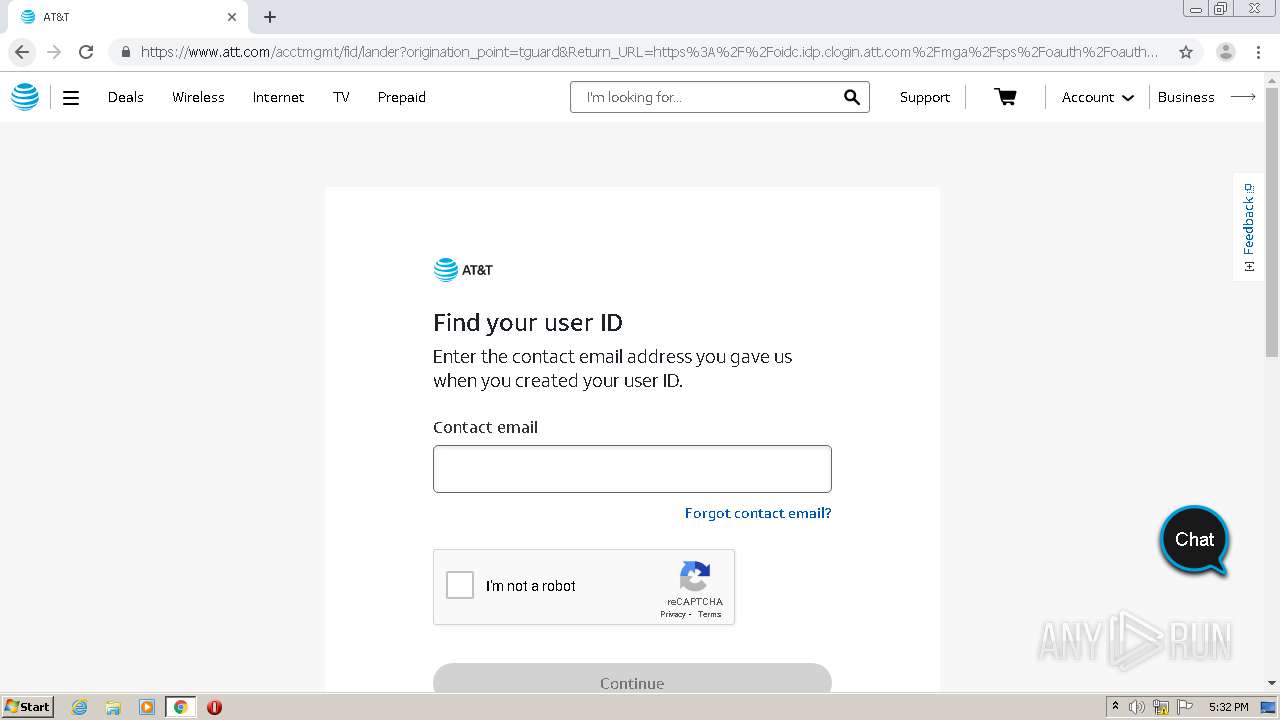Viewport: 1280px width, 720px height.
Task: Go back with browser back arrow
Action: (22, 52)
